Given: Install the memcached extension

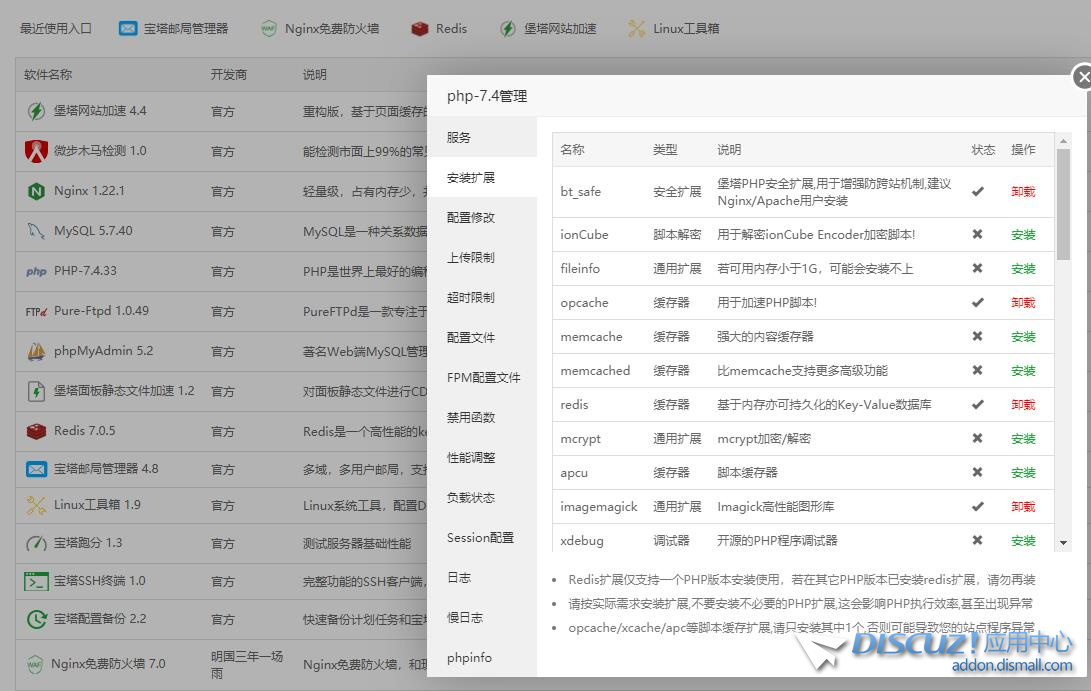Looking at the screenshot, I should 1023,370.
